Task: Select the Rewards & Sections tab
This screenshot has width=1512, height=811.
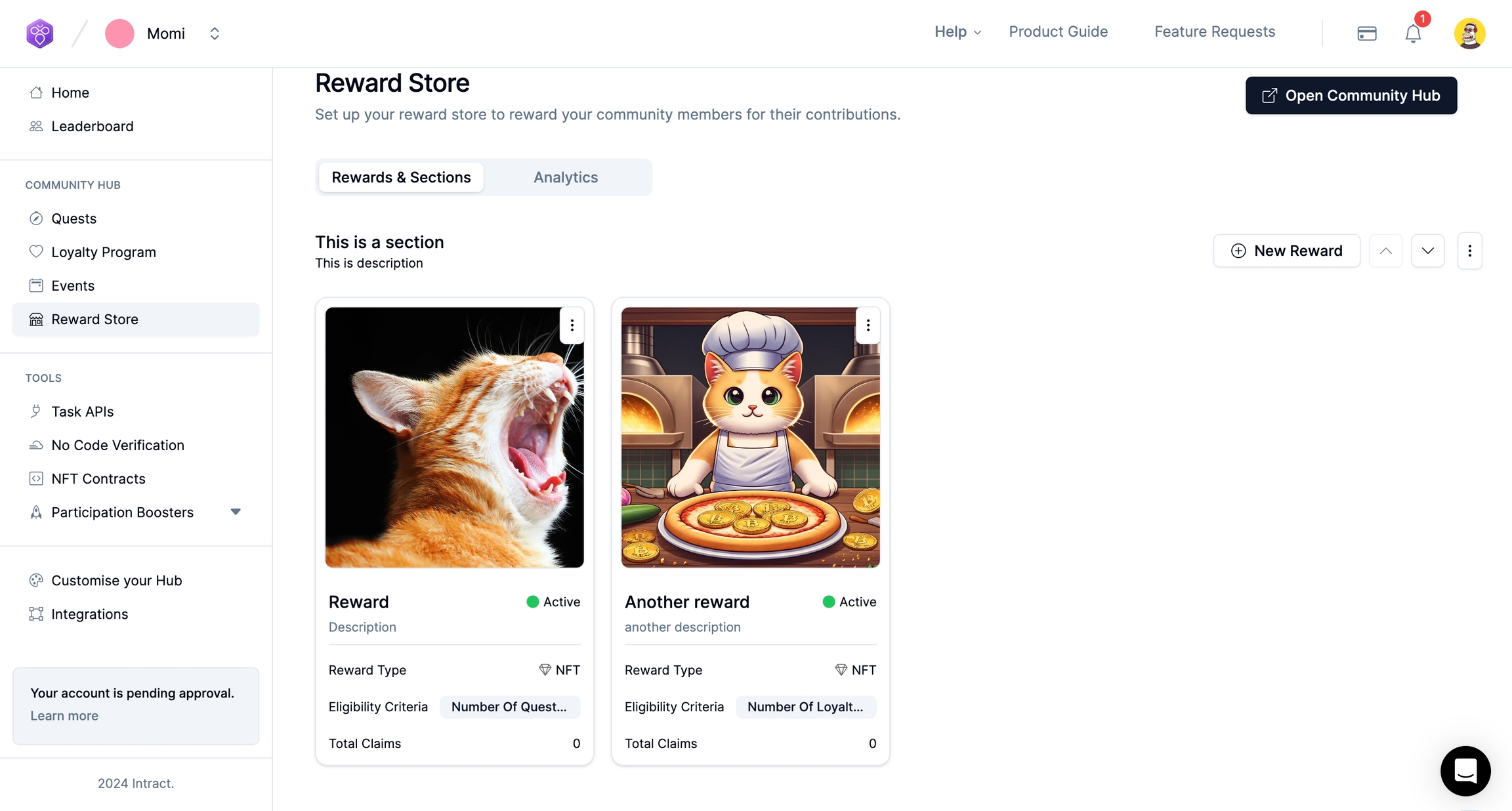Action: (x=401, y=177)
